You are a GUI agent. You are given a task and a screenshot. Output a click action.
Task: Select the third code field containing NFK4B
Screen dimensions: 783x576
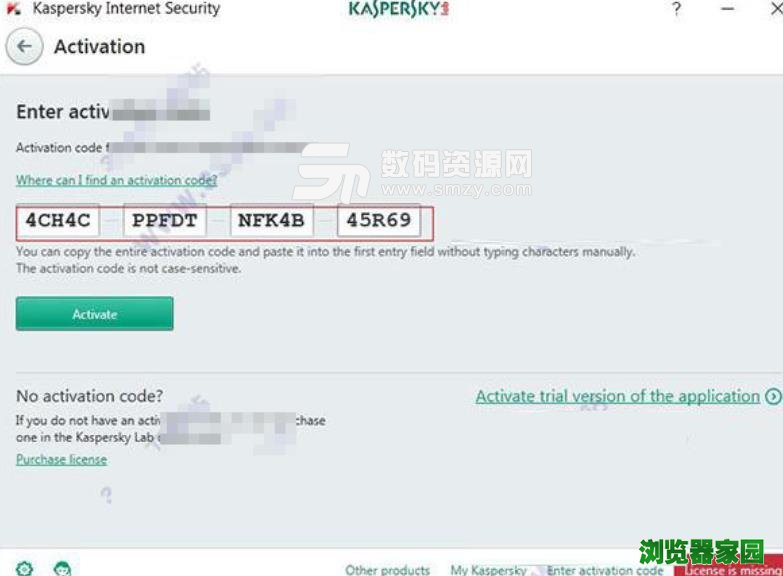click(x=272, y=220)
